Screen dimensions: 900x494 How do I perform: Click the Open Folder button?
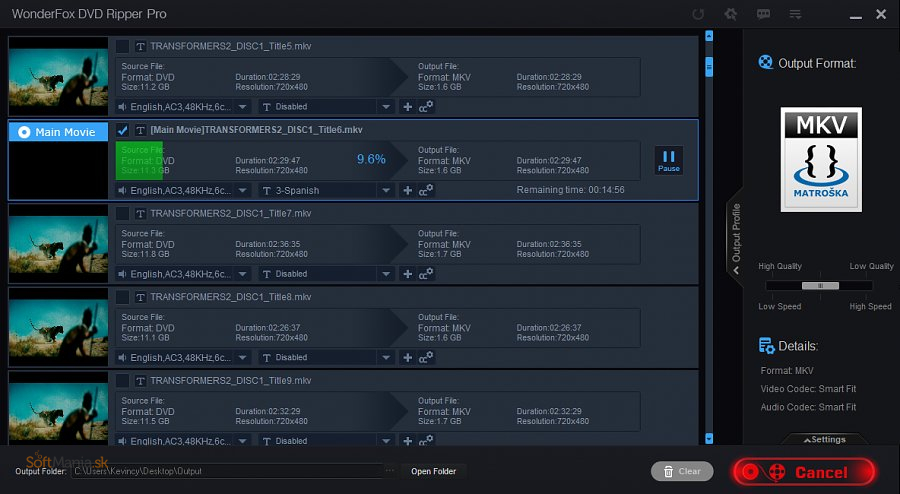[x=433, y=471]
